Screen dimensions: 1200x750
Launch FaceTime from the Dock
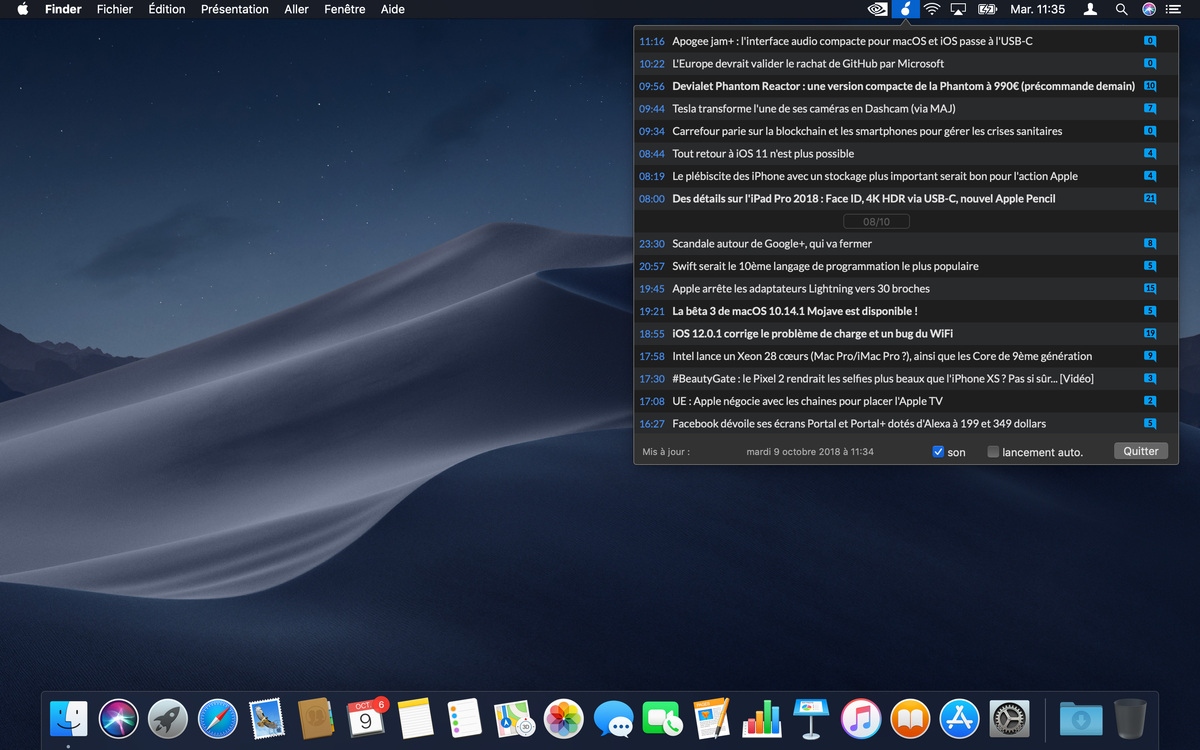[x=663, y=719]
